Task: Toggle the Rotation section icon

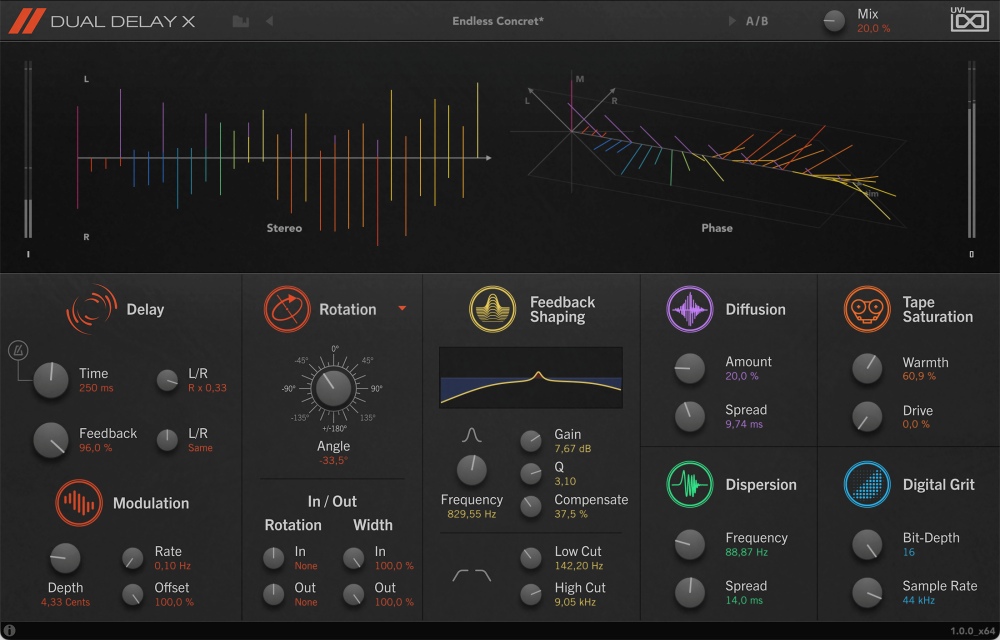Action: coord(287,309)
